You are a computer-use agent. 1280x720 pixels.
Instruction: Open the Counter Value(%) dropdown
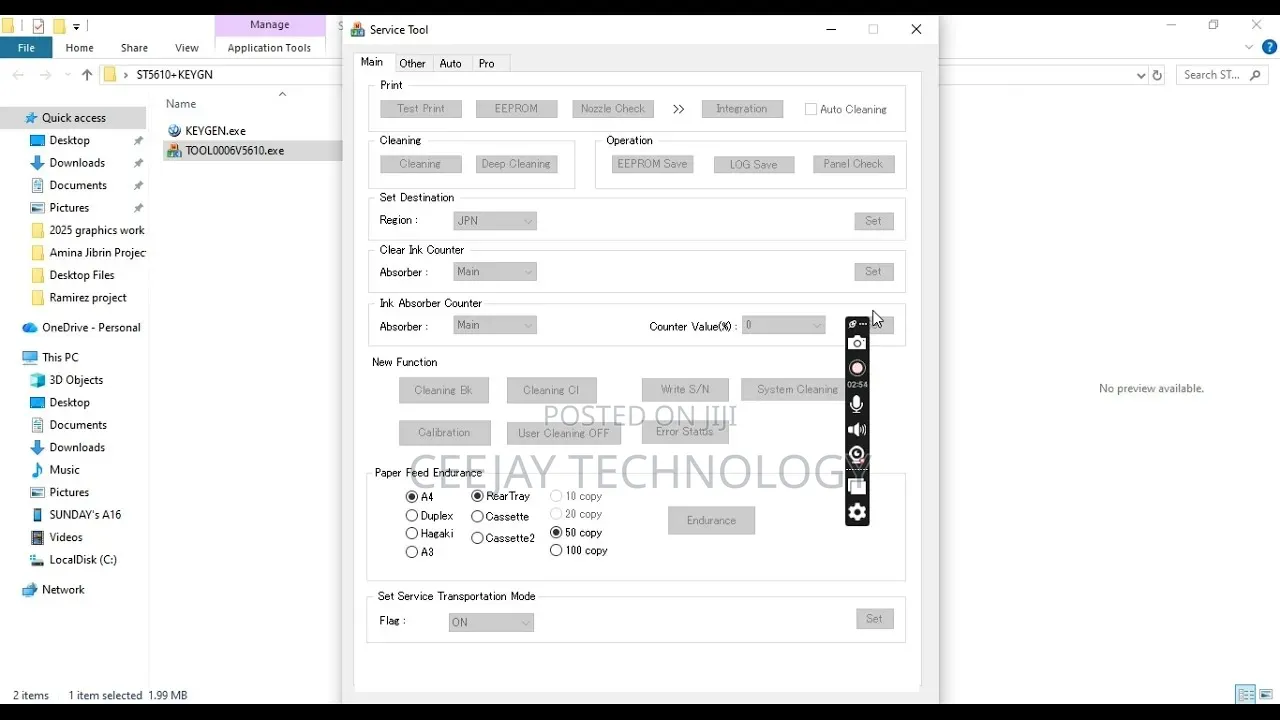(x=784, y=325)
